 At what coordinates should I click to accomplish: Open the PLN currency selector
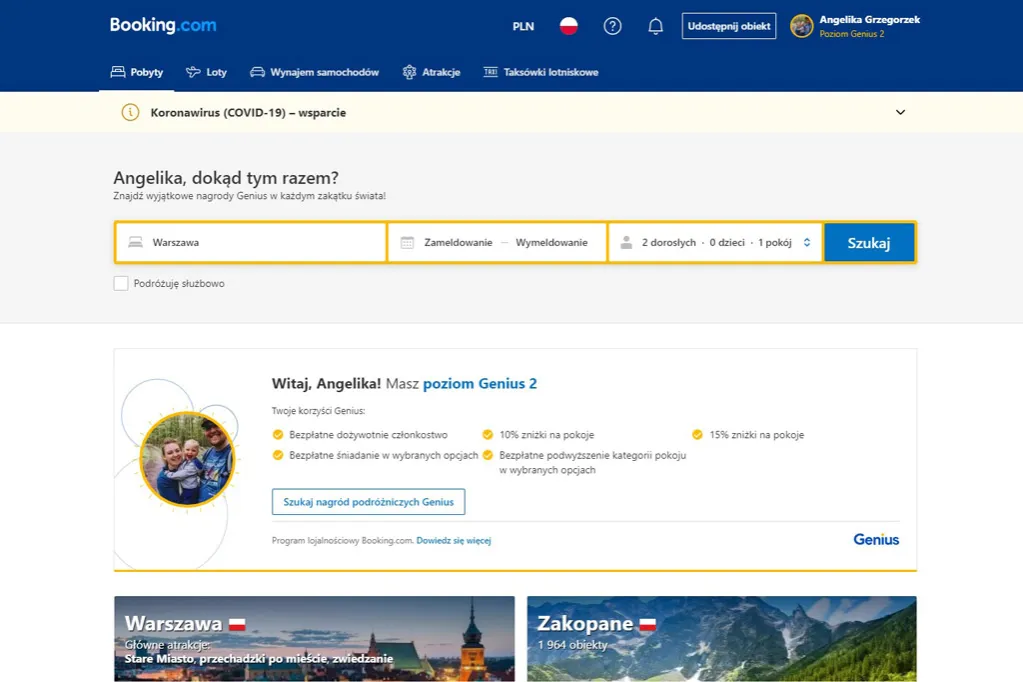(x=522, y=25)
